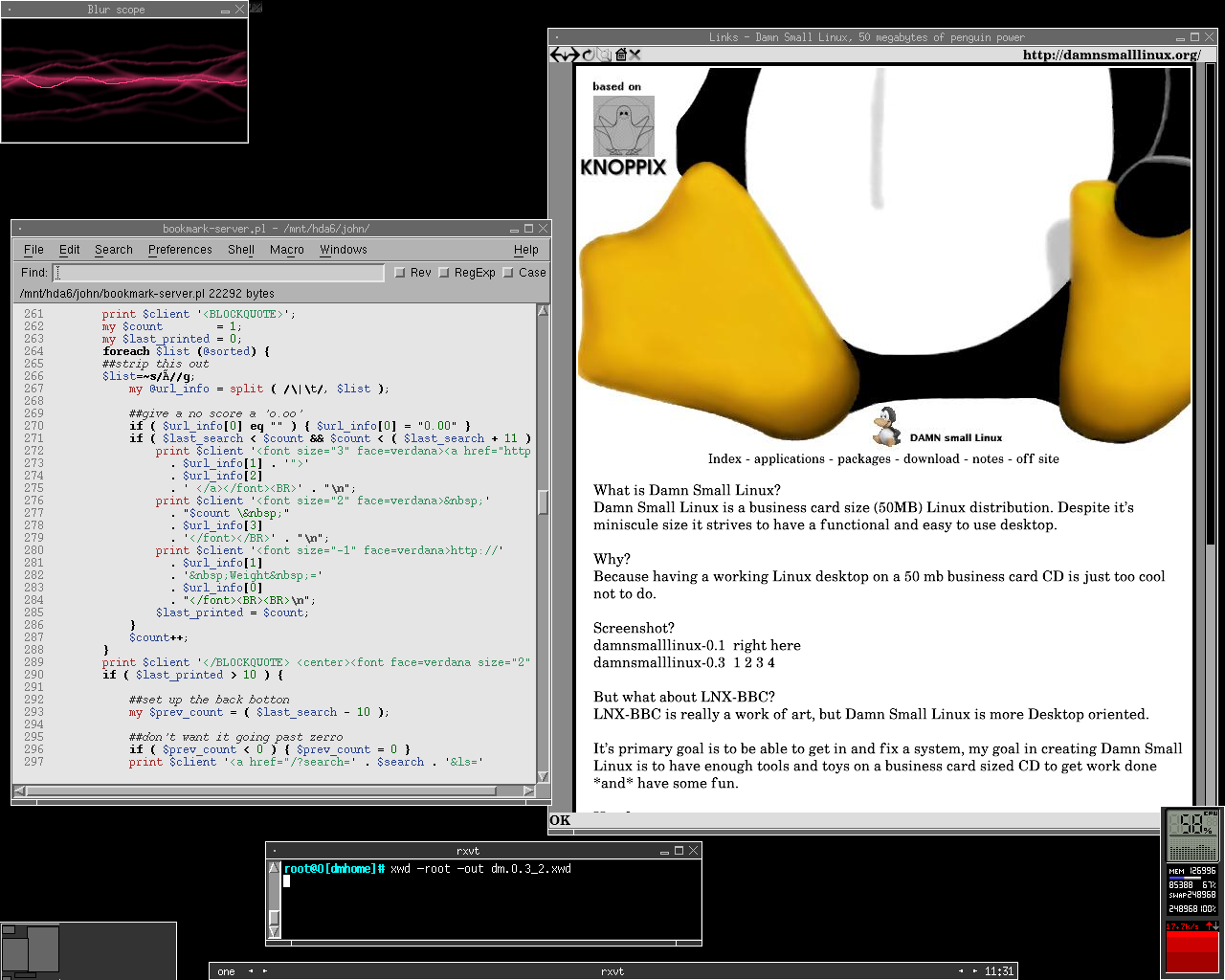This screenshot has height=980, width=1225.
Task: Follow the download link
Action: tap(931, 458)
